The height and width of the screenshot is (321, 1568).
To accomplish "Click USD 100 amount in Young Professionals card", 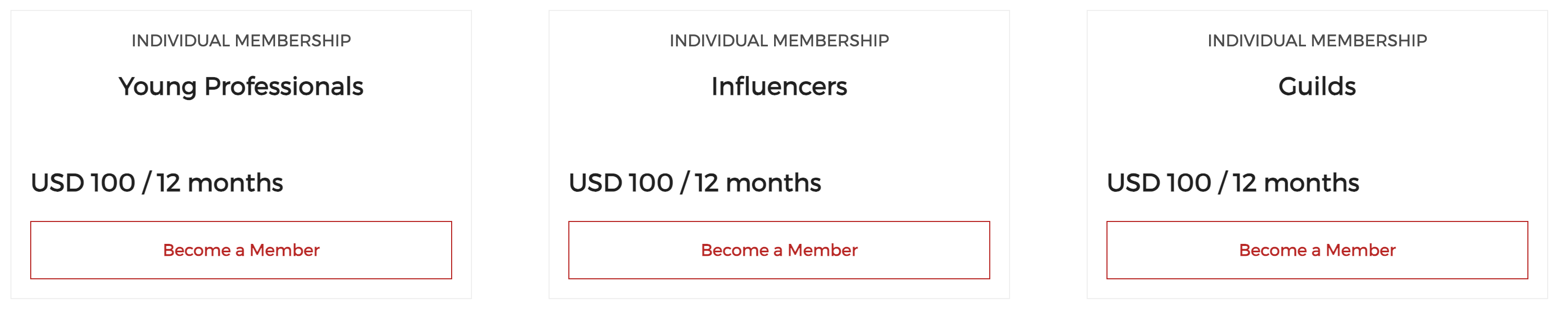I will tap(83, 183).
